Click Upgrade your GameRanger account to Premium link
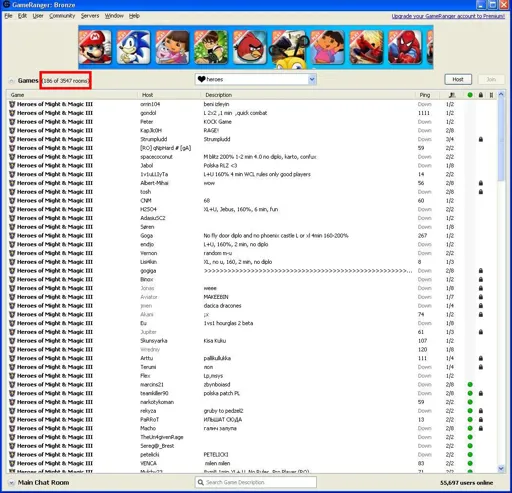The height and width of the screenshot is (493, 512). pyautogui.click(x=448, y=16)
